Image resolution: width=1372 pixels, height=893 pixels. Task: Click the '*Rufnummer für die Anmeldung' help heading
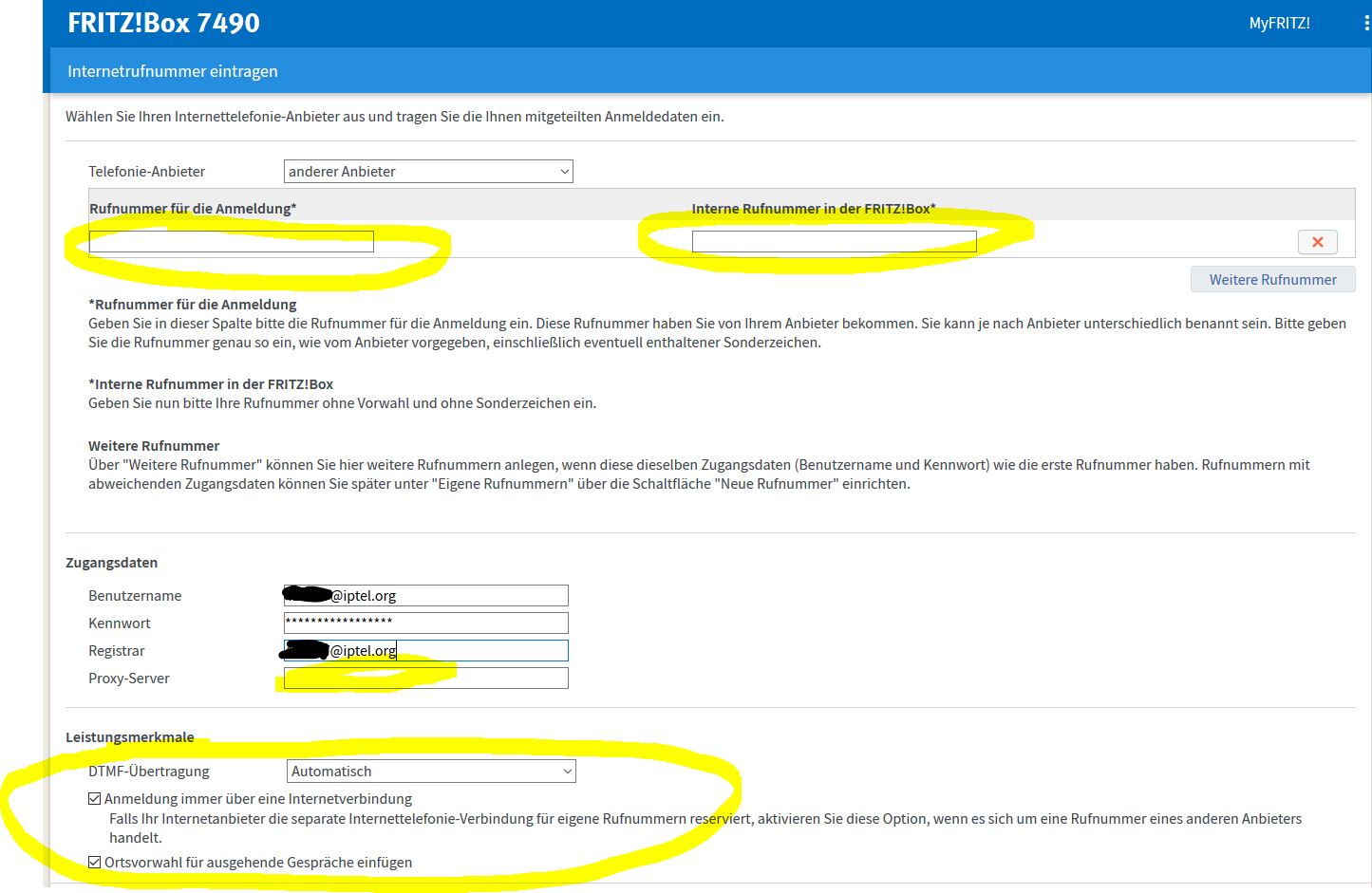pyautogui.click(x=193, y=305)
